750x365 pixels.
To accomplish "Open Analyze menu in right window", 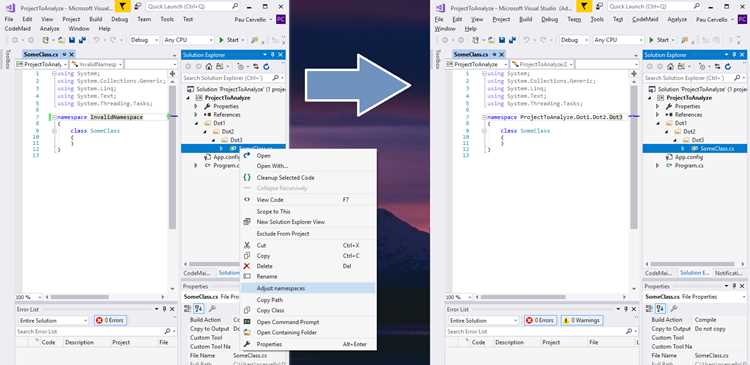I will [x=677, y=20].
